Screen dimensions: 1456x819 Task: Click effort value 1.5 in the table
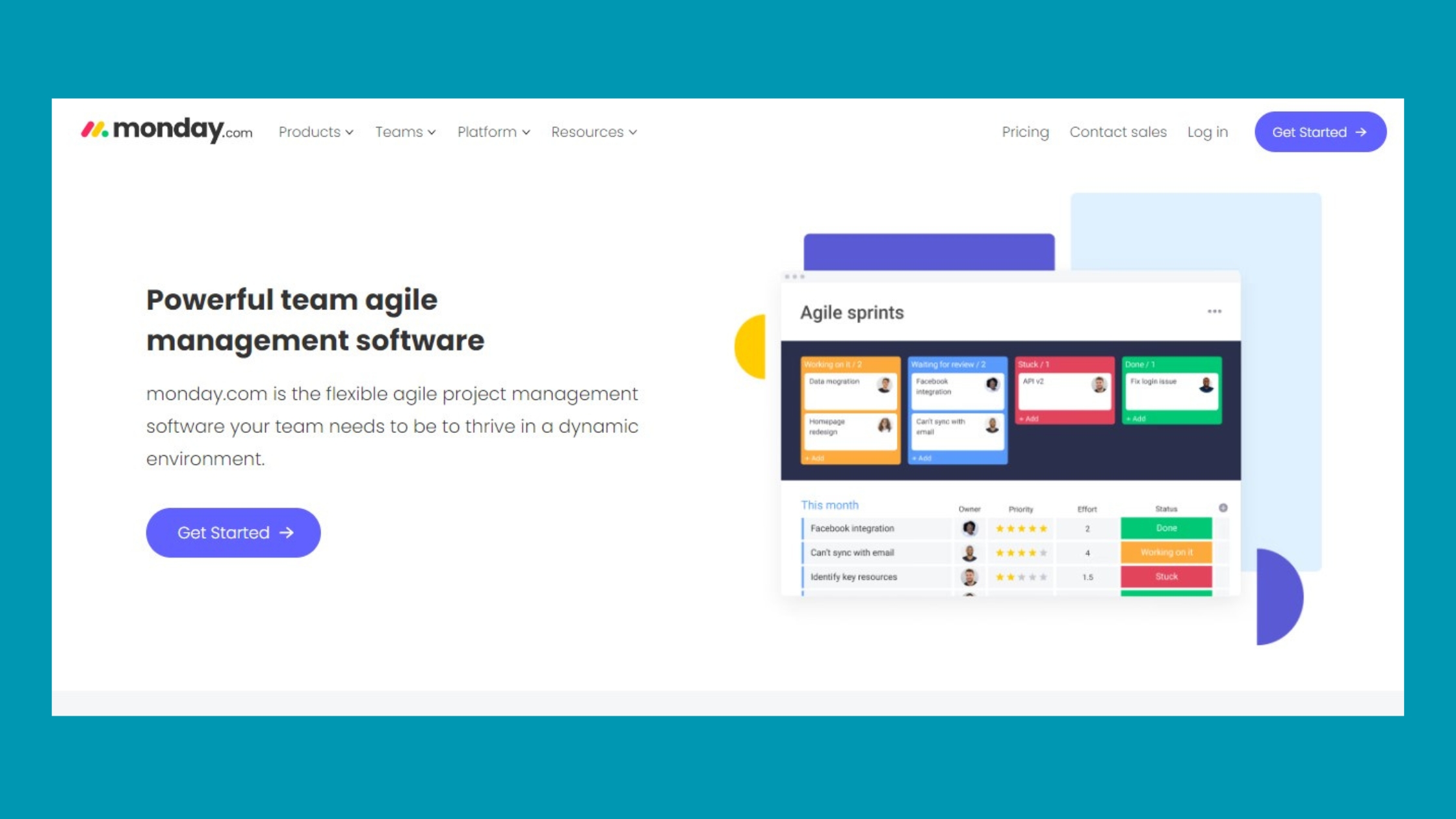(1087, 577)
